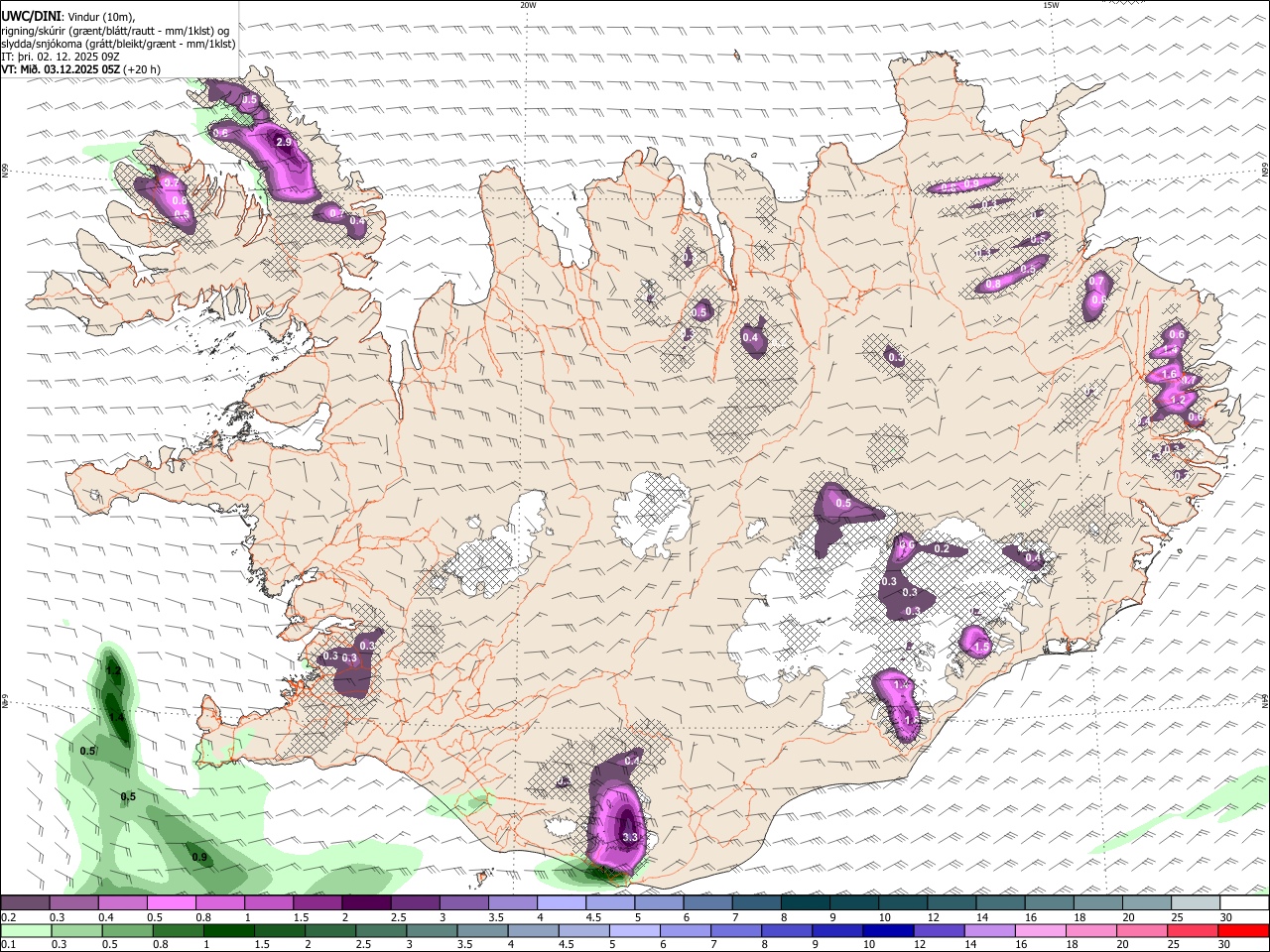Select top legend dark purple swatch between 2 and 2.5
The image size is (1270, 952).
coord(366,903)
